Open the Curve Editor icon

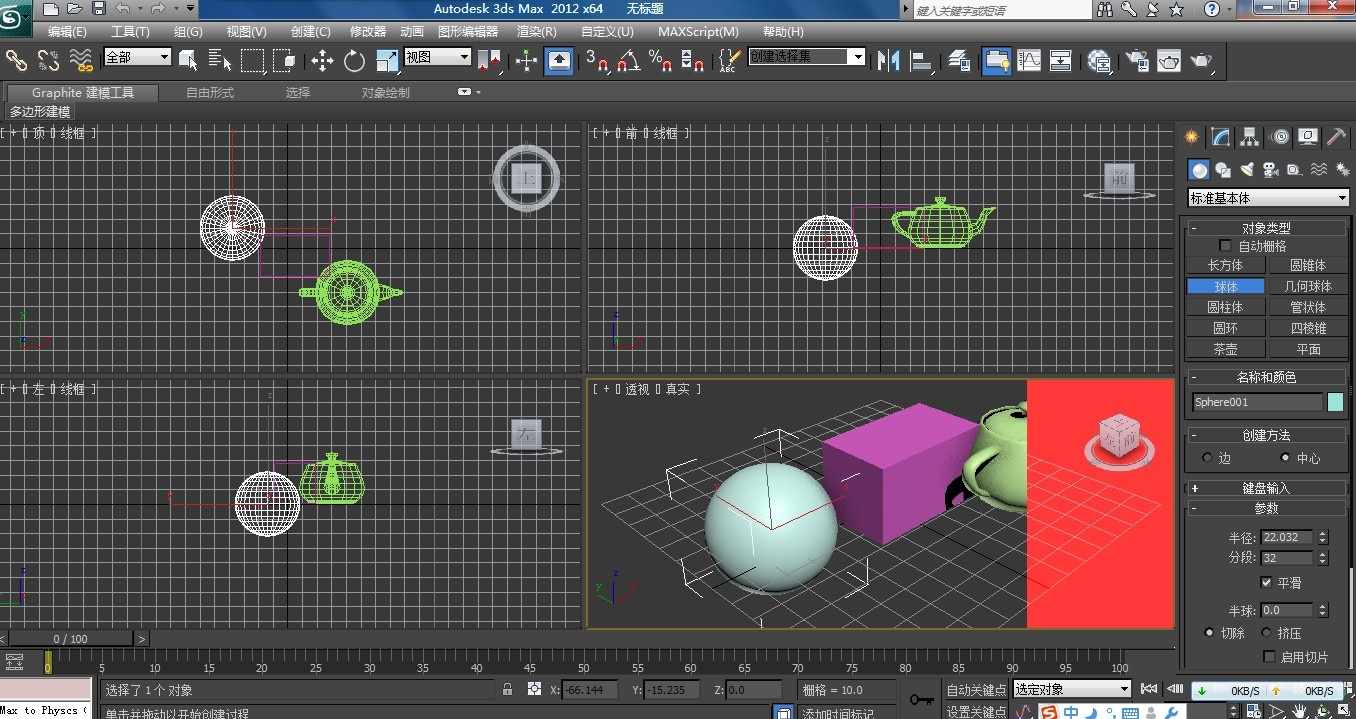(x=1029, y=61)
